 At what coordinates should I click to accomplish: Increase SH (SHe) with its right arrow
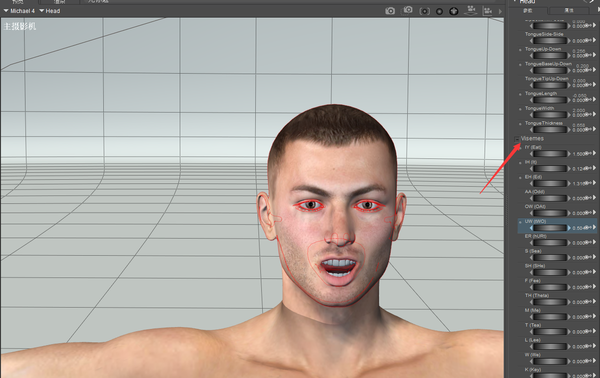pos(569,272)
